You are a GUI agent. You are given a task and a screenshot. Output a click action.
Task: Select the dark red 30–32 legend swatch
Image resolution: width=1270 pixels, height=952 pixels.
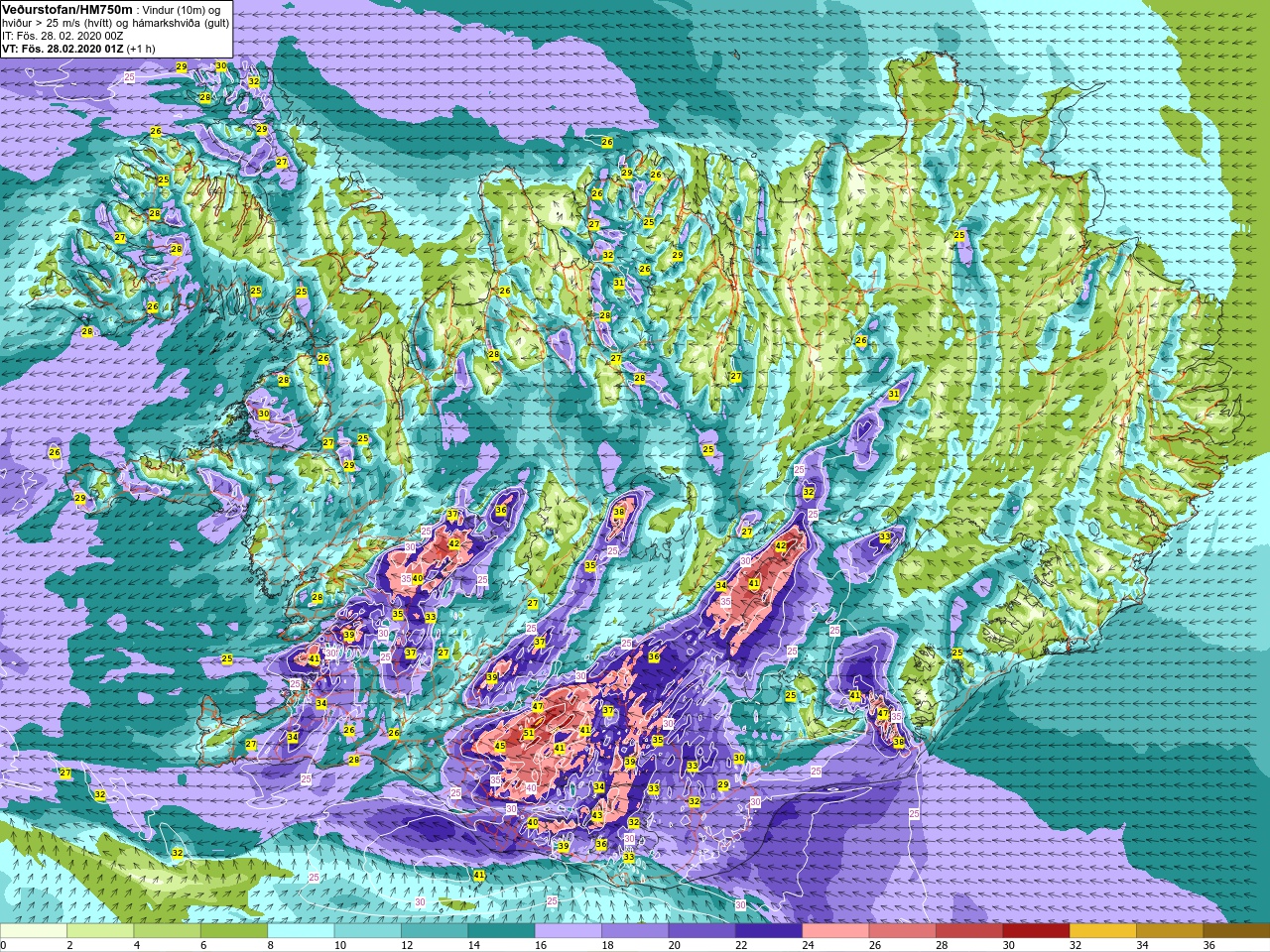point(1036,931)
